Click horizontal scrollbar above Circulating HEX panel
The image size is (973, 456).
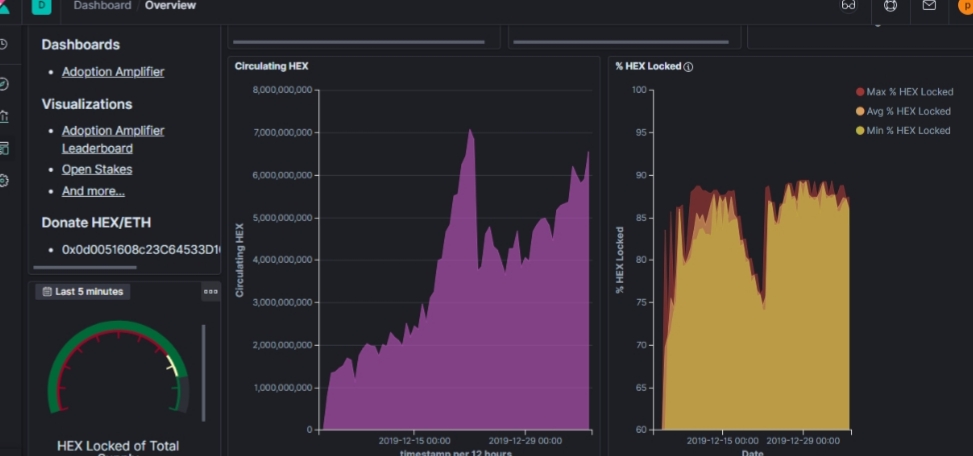[x=359, y=42]
